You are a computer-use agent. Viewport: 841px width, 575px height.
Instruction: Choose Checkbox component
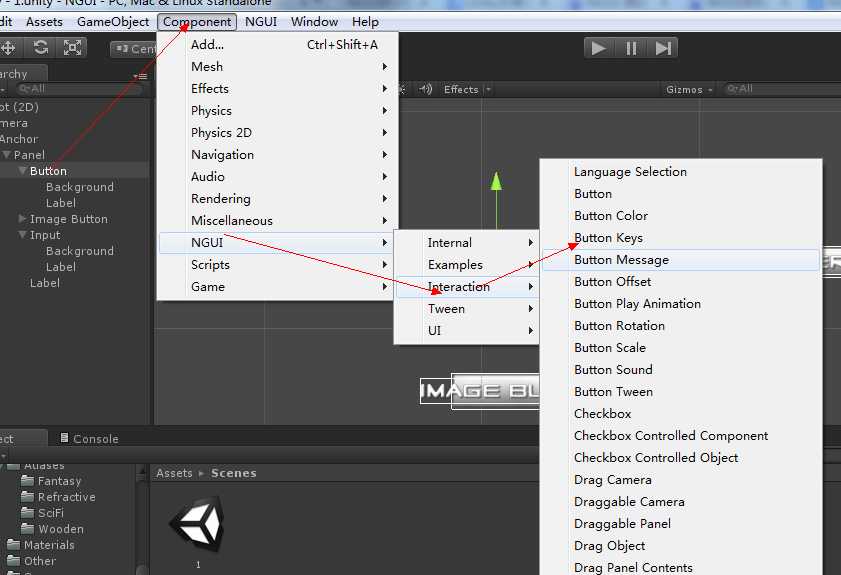click(681, 414)
